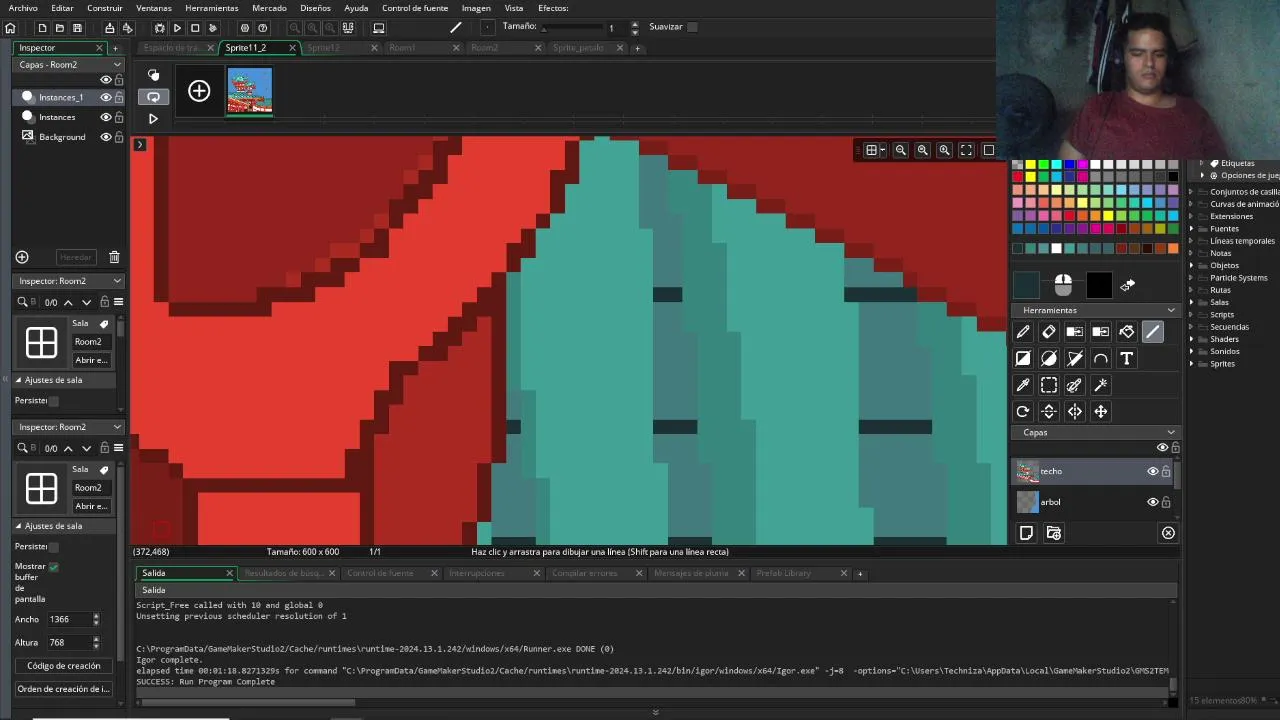Select the Pencil drawing tool
This screenshot has width=1280, height=720.
tap(1023, 332)
